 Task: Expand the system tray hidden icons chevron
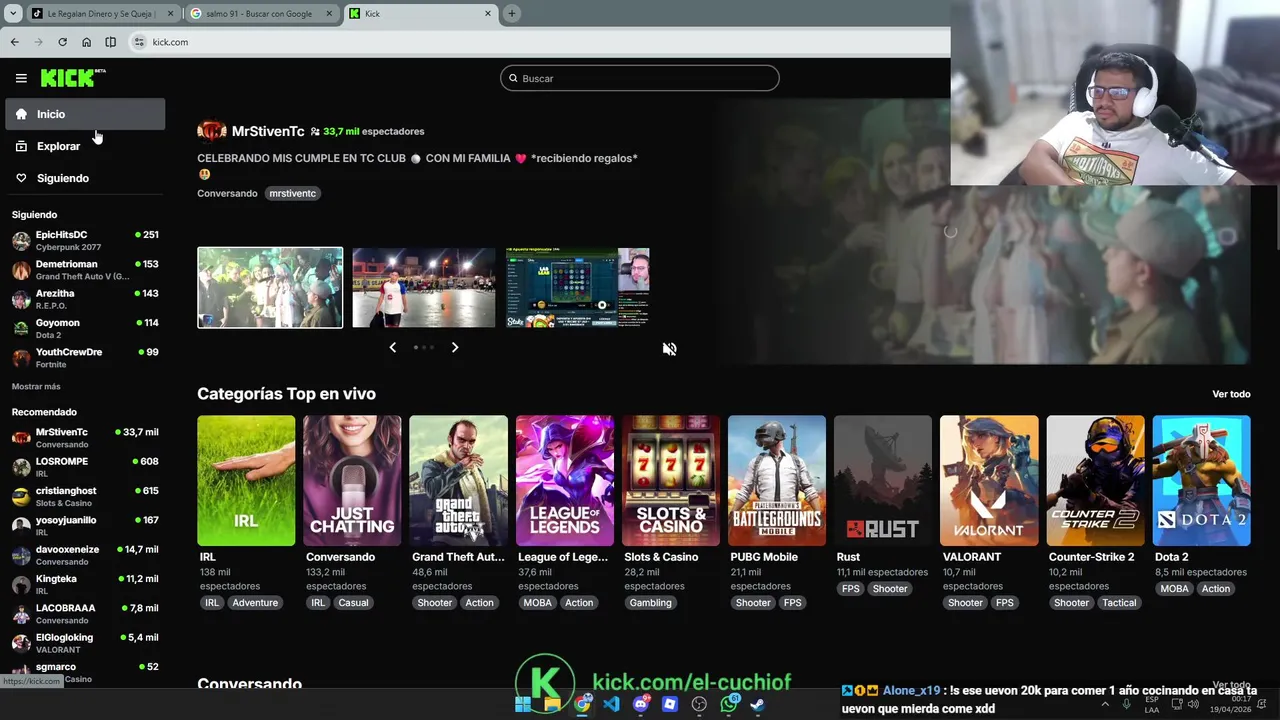pyautogui.click(x=1105, y=704)
